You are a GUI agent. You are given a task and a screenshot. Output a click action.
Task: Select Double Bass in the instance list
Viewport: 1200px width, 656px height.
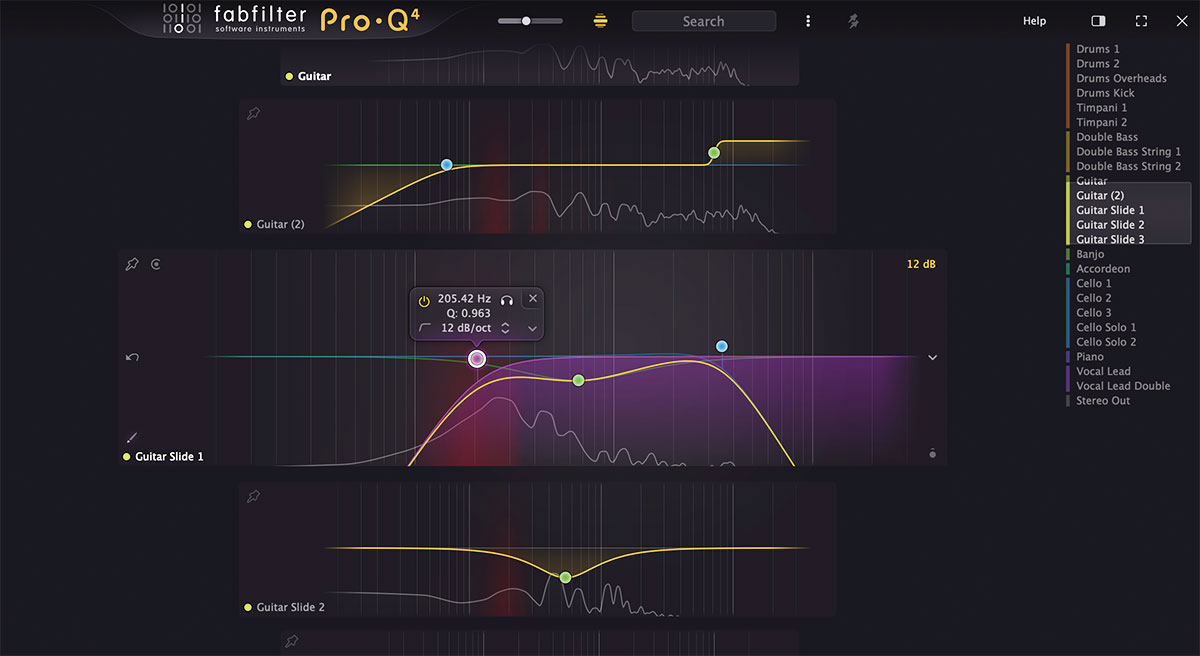tap(1107, 137)
